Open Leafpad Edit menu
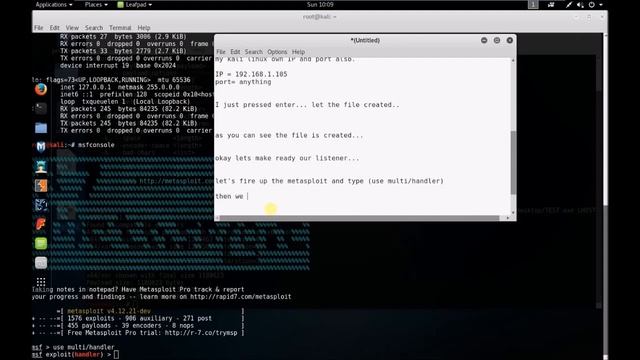This screenshot has height=360, width=640. [235, 52]
